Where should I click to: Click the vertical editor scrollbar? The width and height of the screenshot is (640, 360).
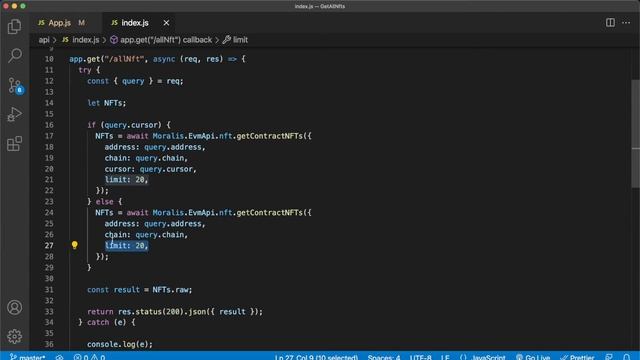pyautogui.click(x=636, y=133)
